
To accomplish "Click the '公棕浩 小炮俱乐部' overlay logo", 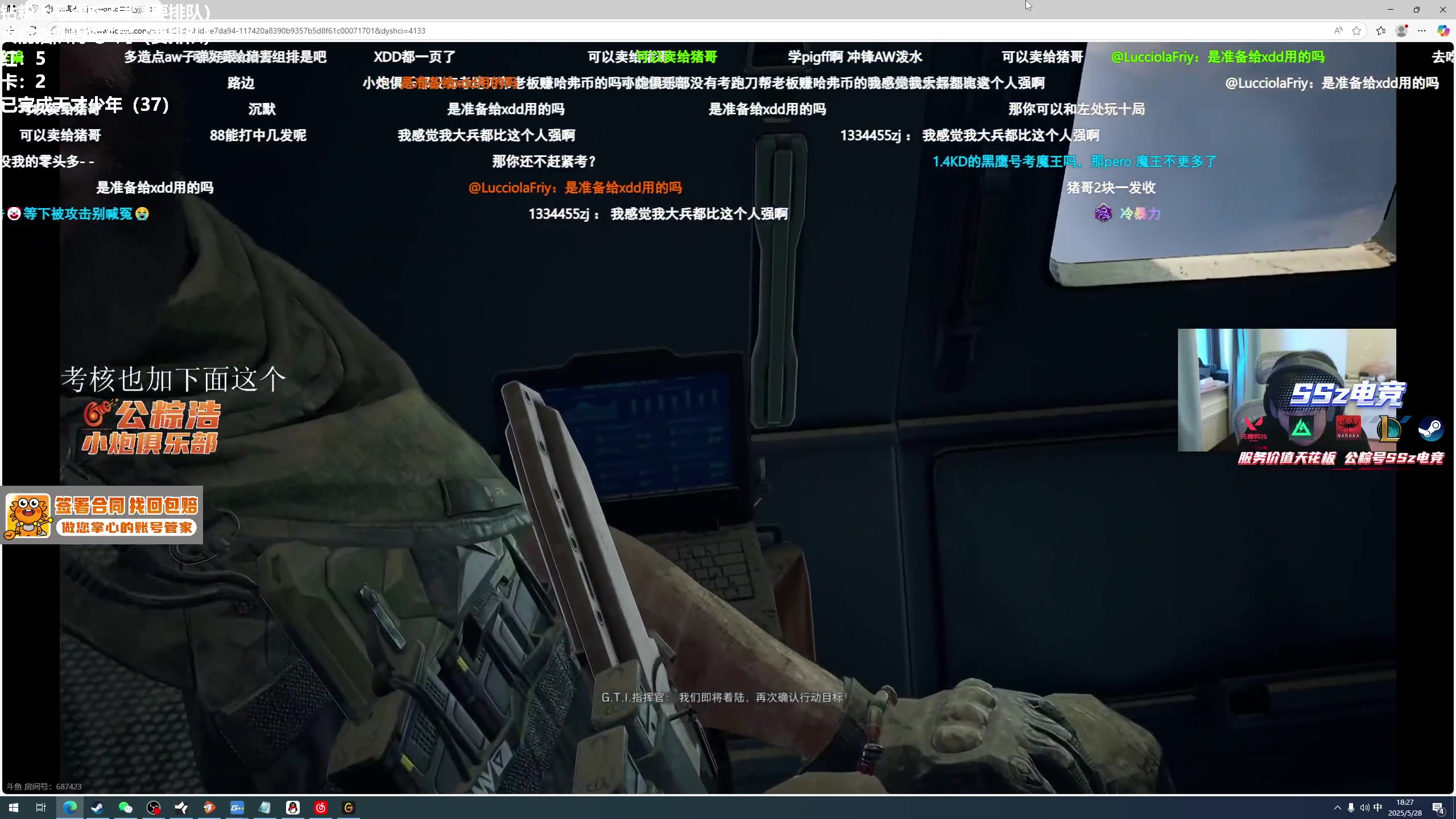I will 151,426.
